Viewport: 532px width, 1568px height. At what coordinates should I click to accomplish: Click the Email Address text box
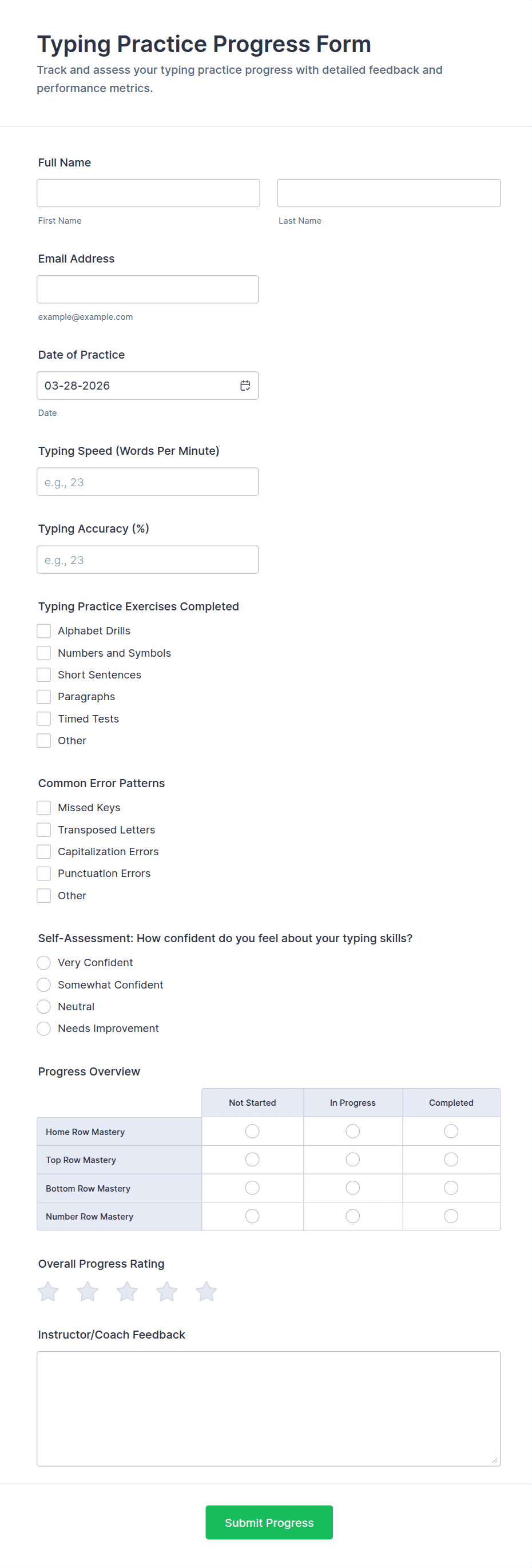pos(148,289)
